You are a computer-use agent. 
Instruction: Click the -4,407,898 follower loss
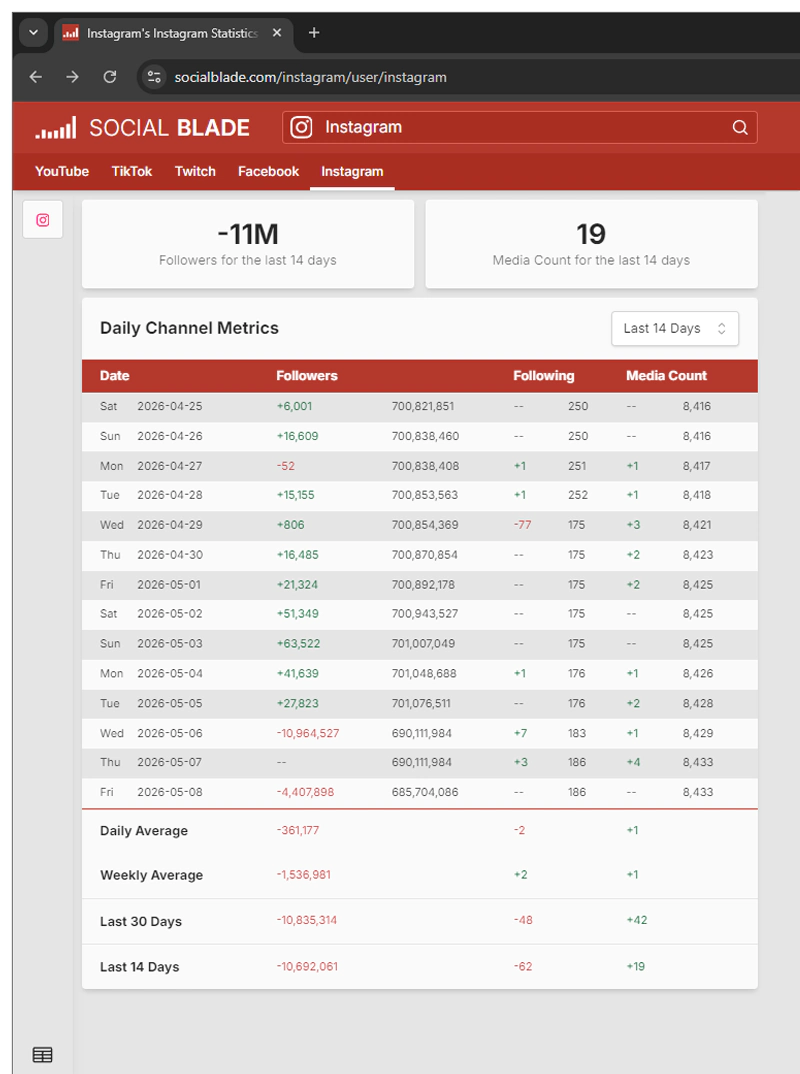(x=305, y=792)
